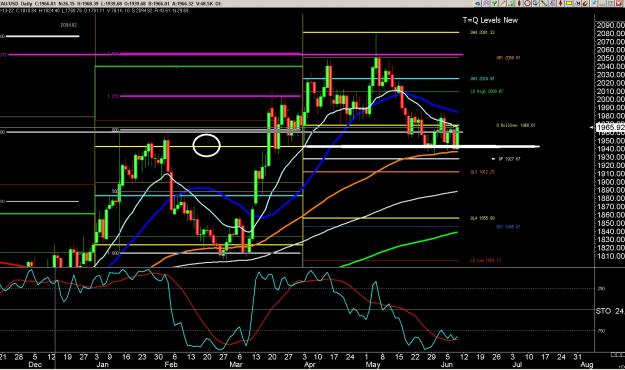Click the 2000.00 price axis label
Viewport: 625px width, 370px height.
610,99
